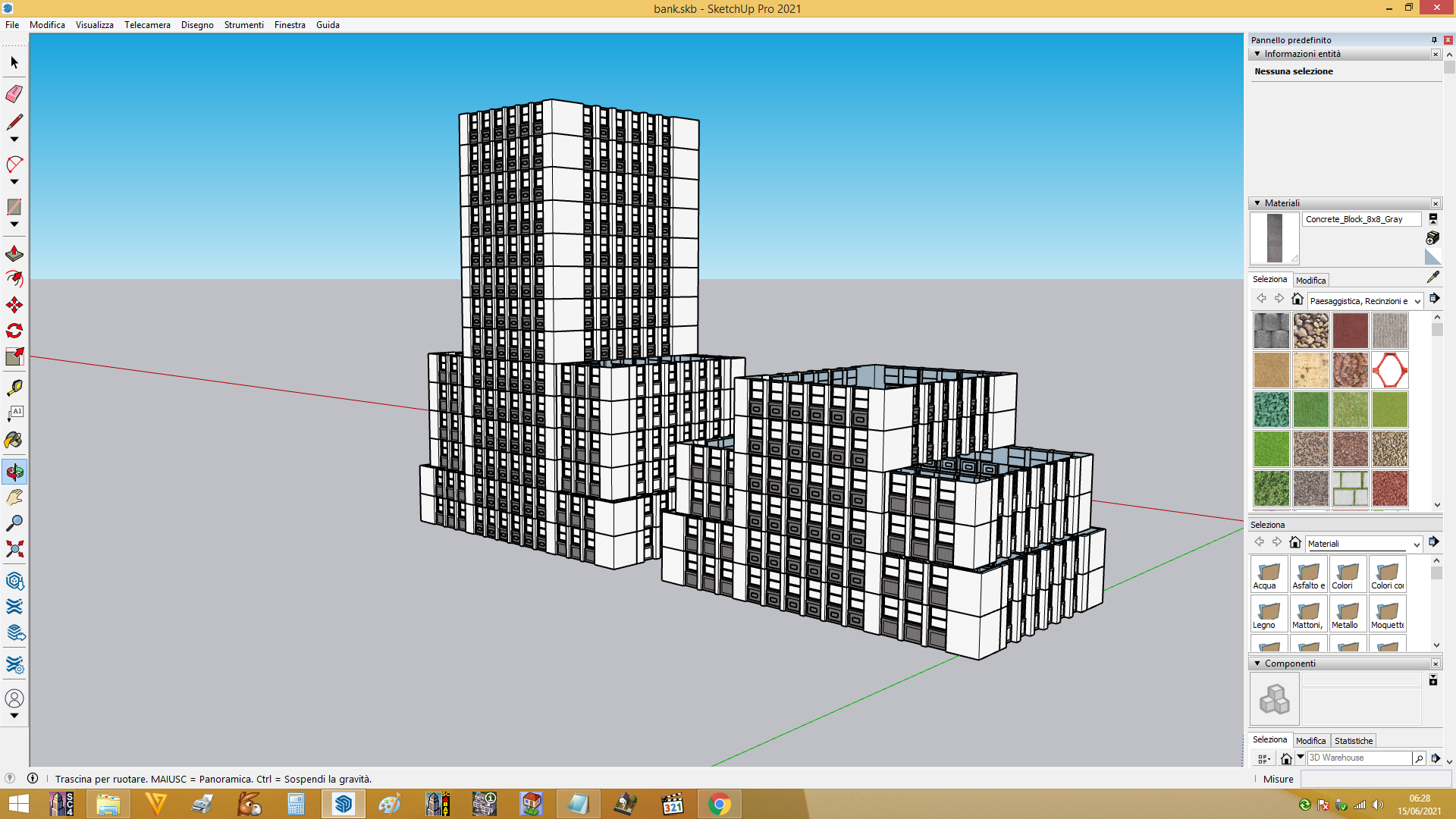The width and height of the screenshot is (1456, 819).
Task: Pick the Tape Measure tool
Action: (x=14, y=388)
